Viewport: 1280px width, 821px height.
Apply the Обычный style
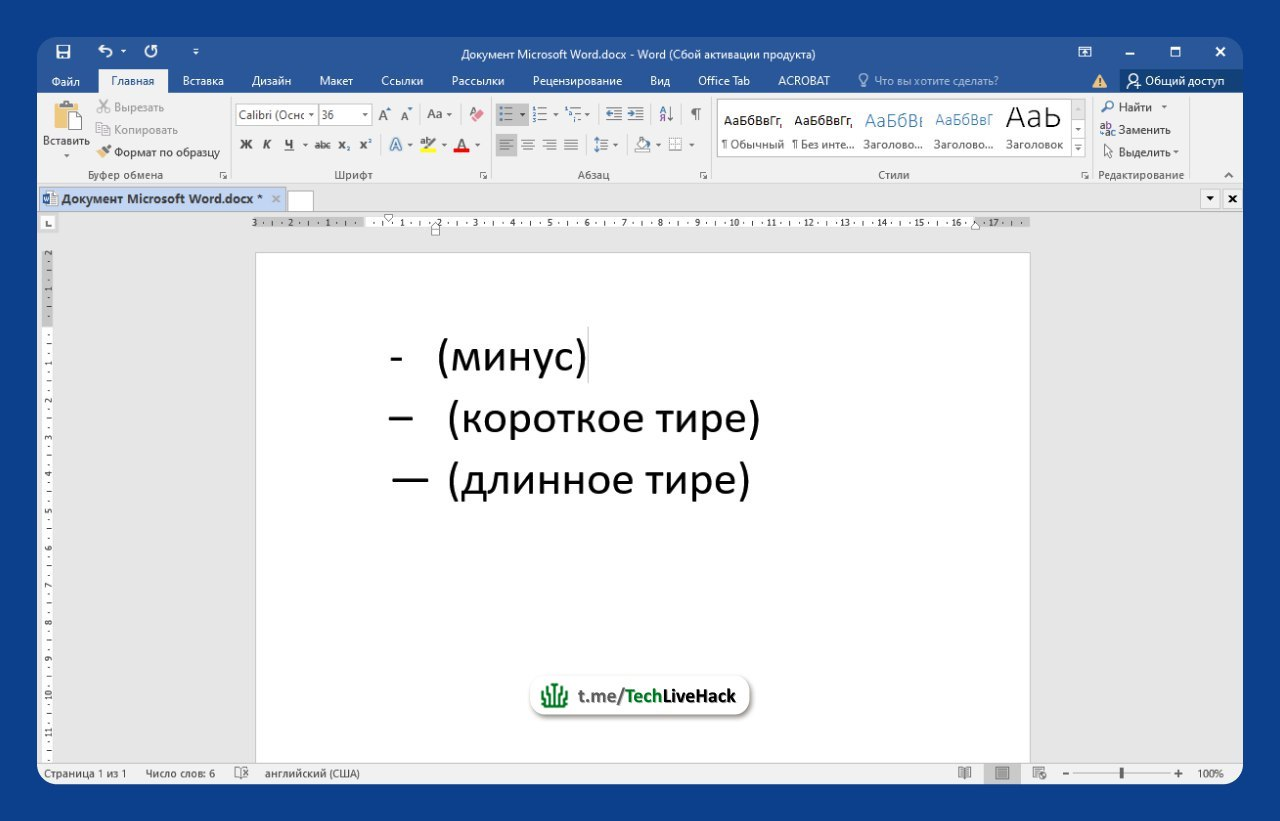pos(752,128)
